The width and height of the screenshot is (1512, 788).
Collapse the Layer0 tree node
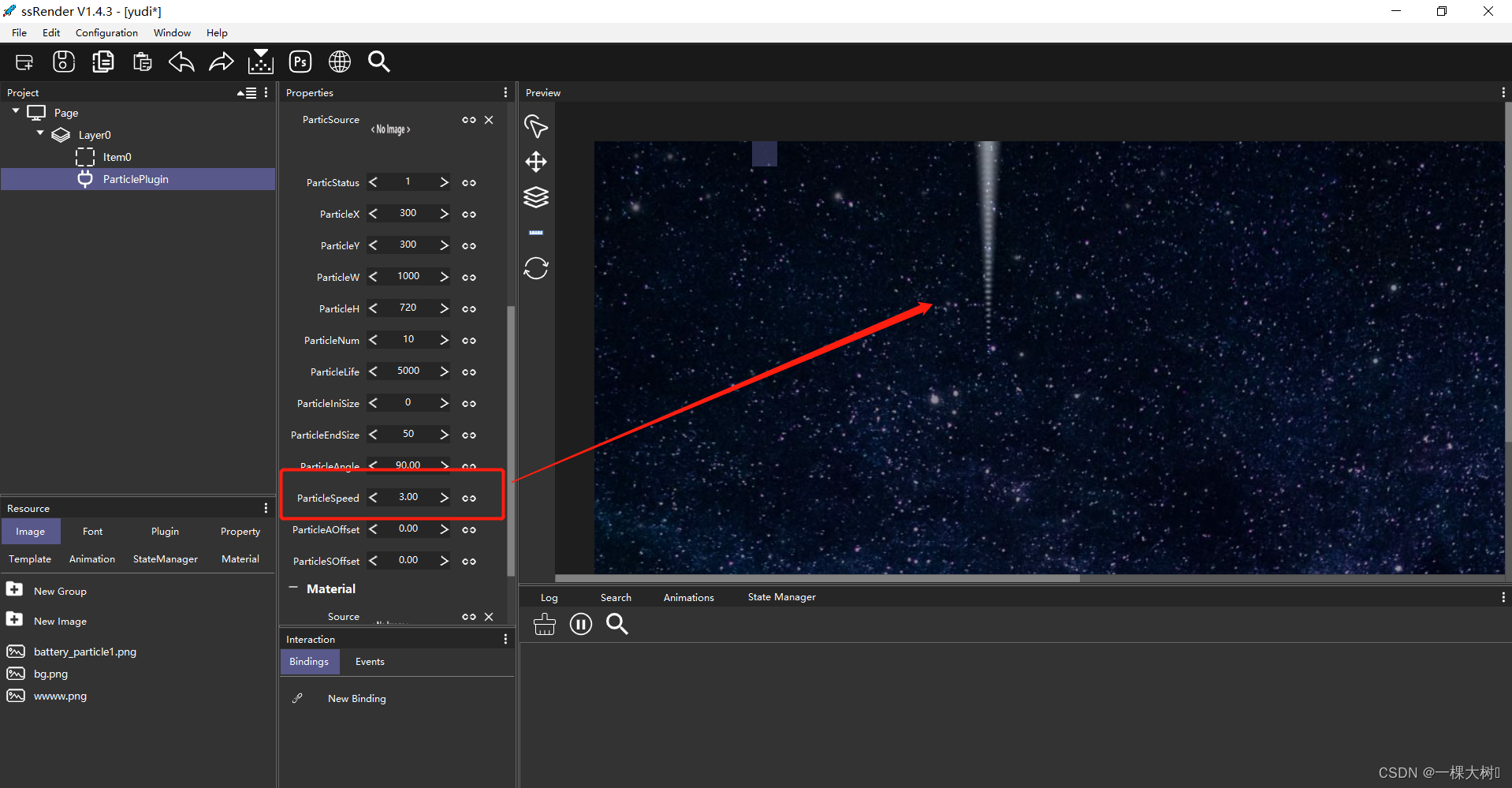[39, 133]
